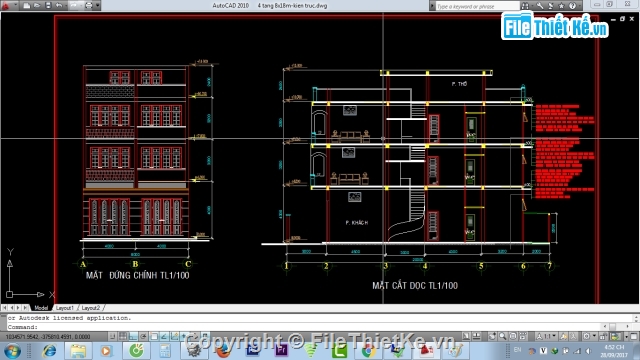Viewport: 640px width, 360px height.
Task: Activate the Pan hand tool in status bar
Action: coord(492,336)
